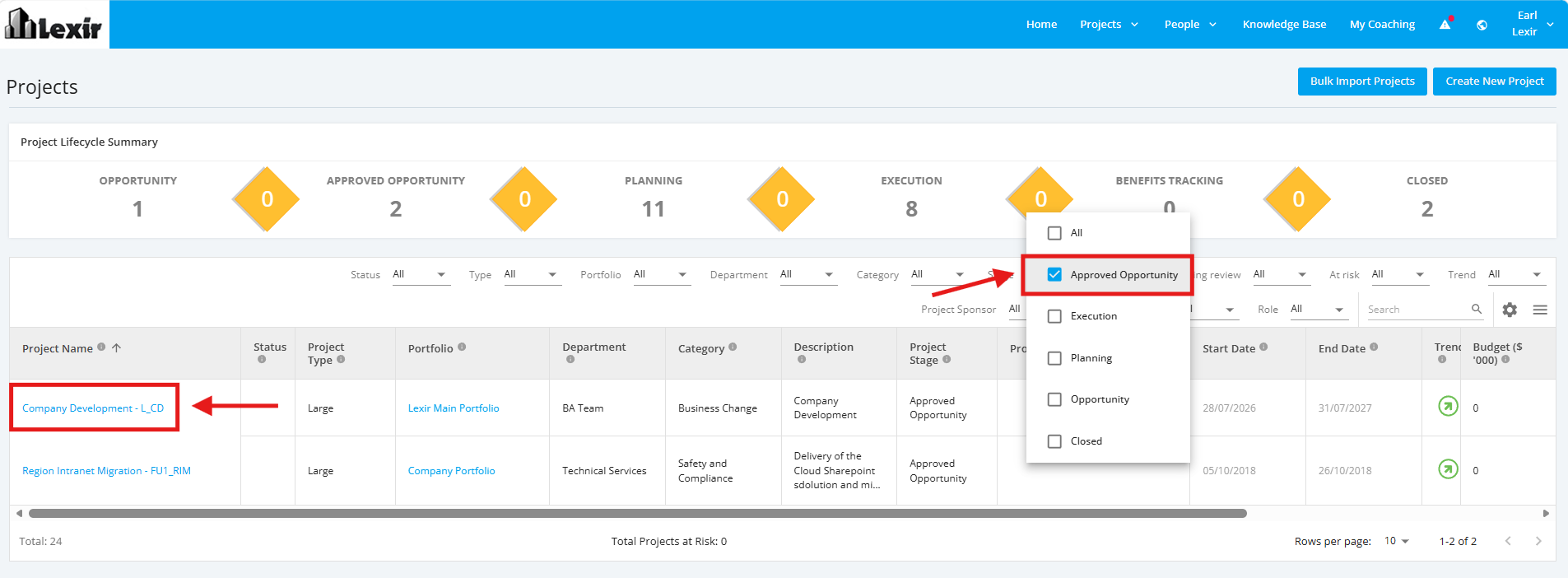This screenshot has height=578, width=1568.
Task: Open the Category filter dropdown
Action: pyautogui.click(x=938, y=274)
